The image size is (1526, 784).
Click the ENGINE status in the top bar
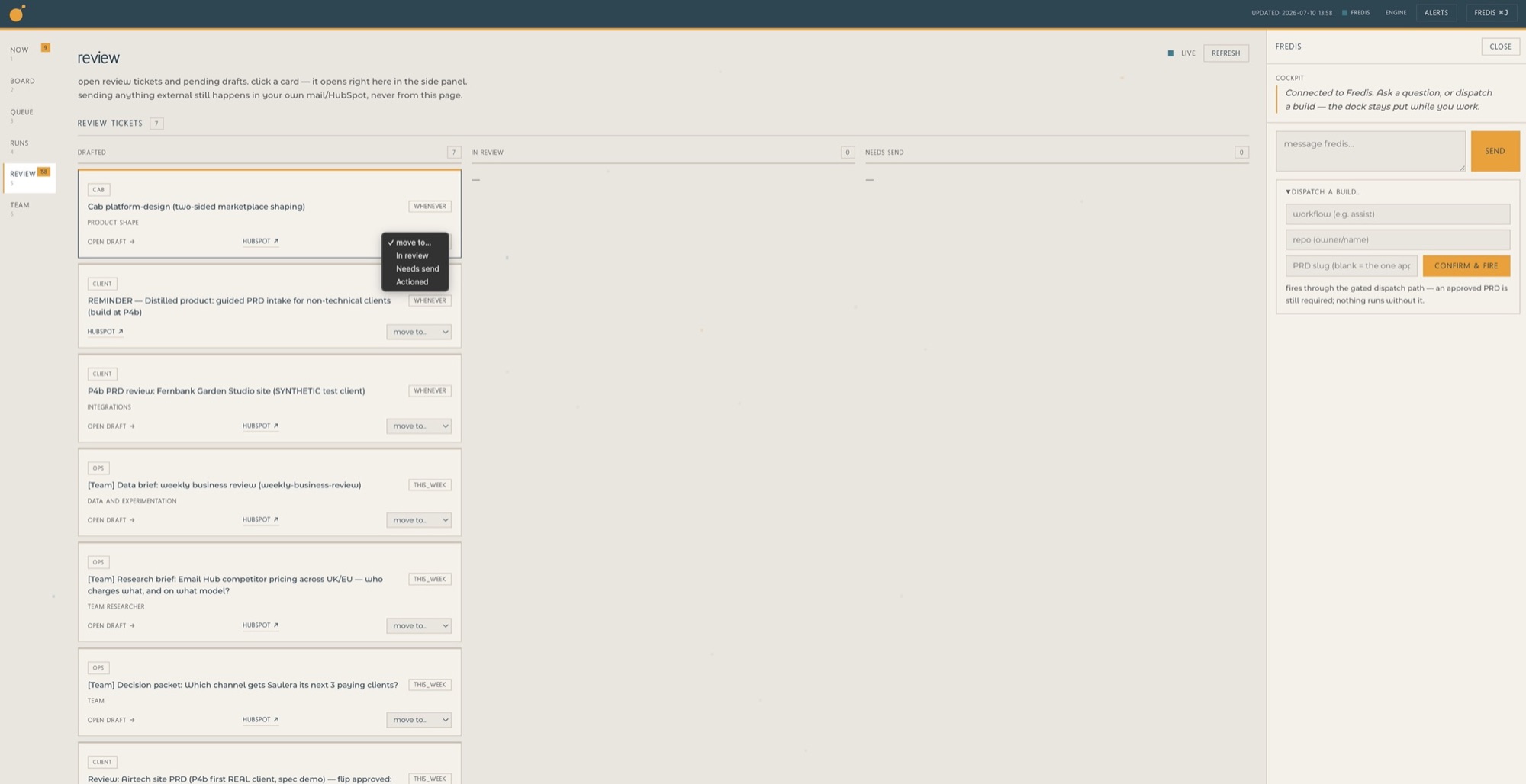click(x=1396, y=13)
